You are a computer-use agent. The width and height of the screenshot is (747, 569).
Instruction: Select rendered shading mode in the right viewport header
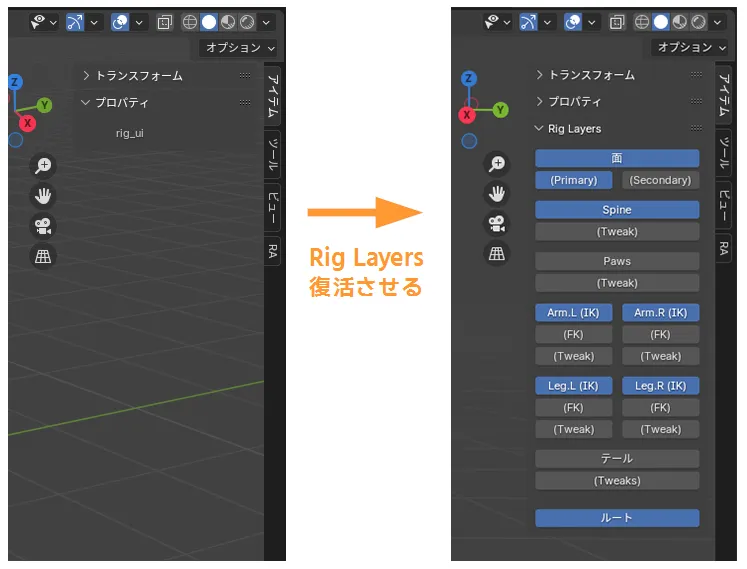[699, 21]
